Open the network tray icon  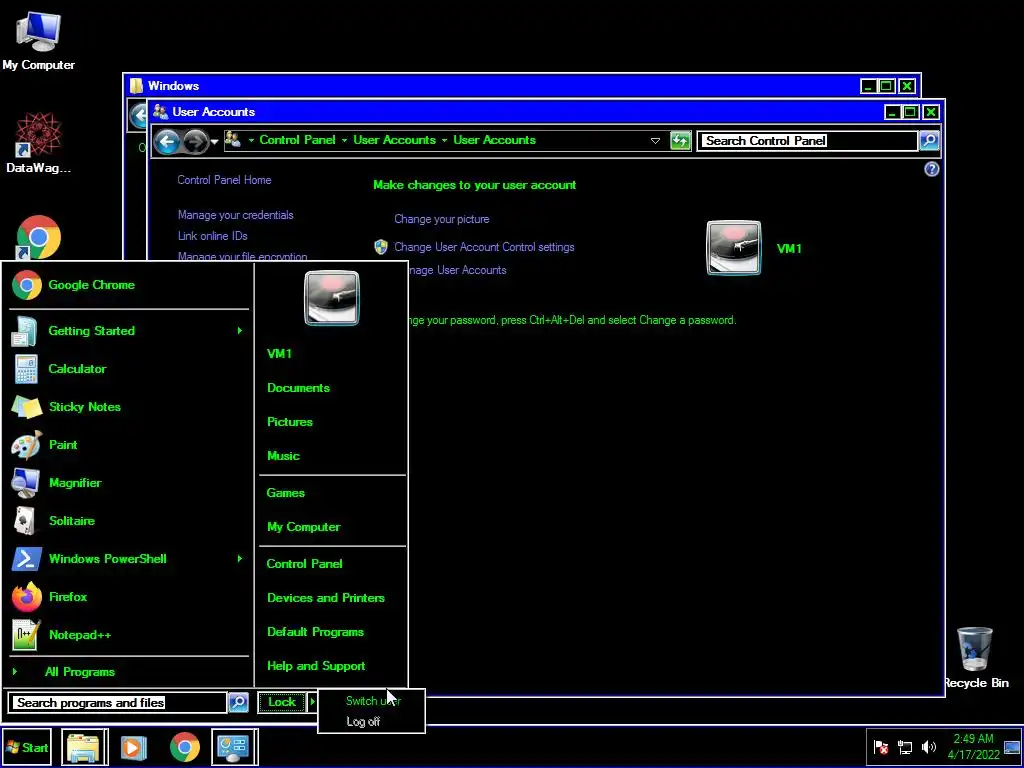904,747
